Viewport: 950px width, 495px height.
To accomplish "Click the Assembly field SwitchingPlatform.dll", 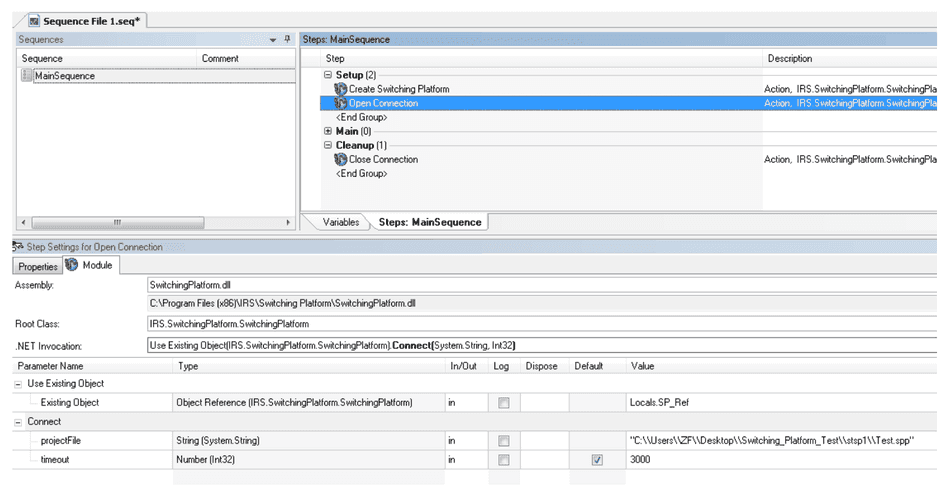I will coord(542,285).
